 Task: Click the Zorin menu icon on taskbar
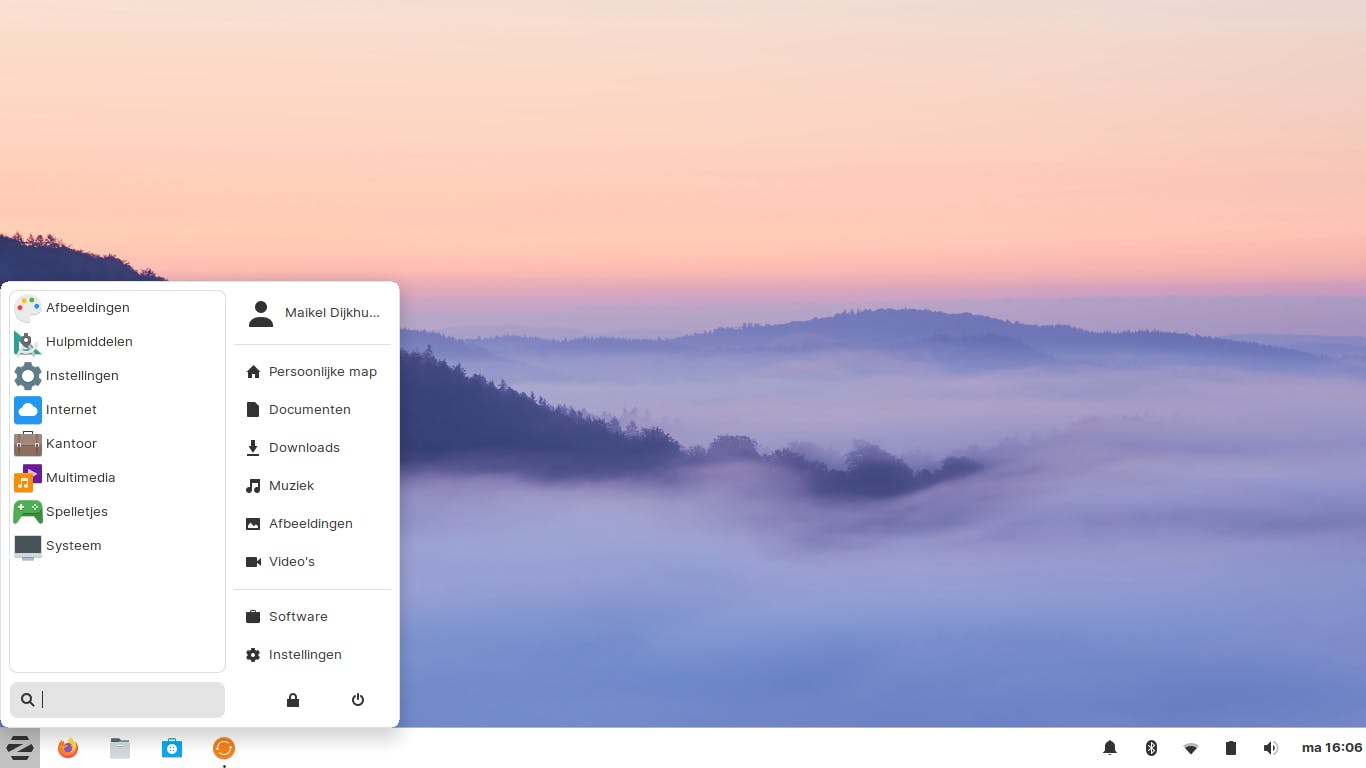point(20,747)
